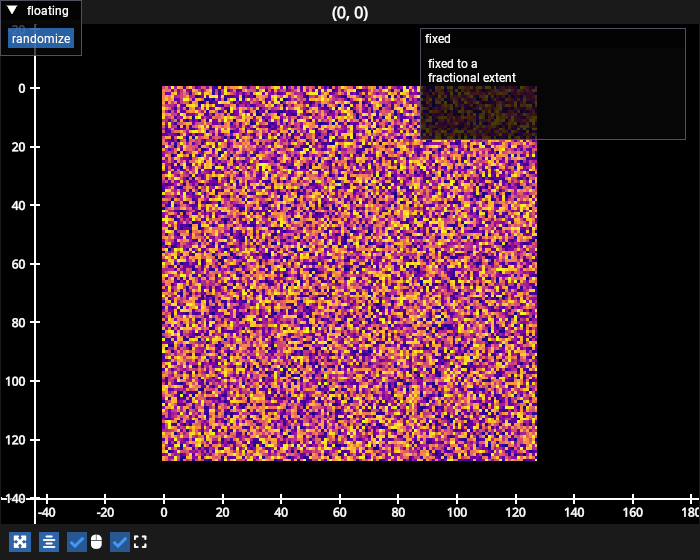
Task: Click the fullscreen brackets icon
Action: (x=140, y=542)
